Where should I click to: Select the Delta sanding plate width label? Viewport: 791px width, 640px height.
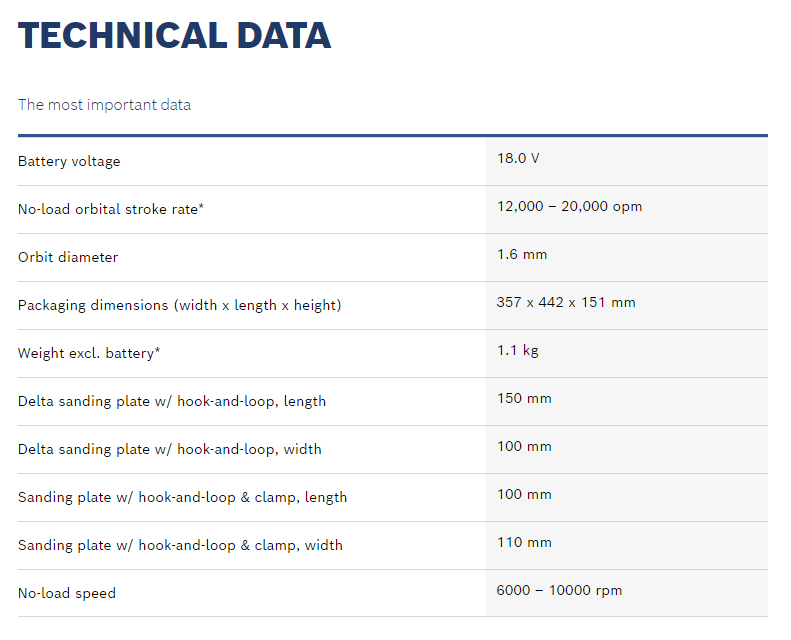(170, 449)
